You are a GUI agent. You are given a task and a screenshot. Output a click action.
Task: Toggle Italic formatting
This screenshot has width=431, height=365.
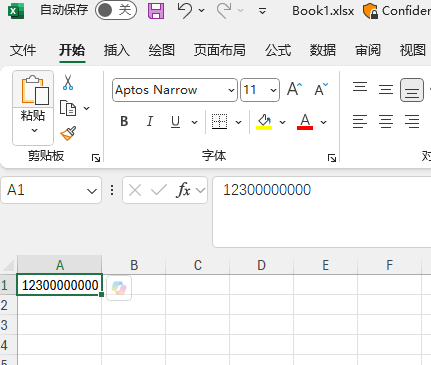150,122
